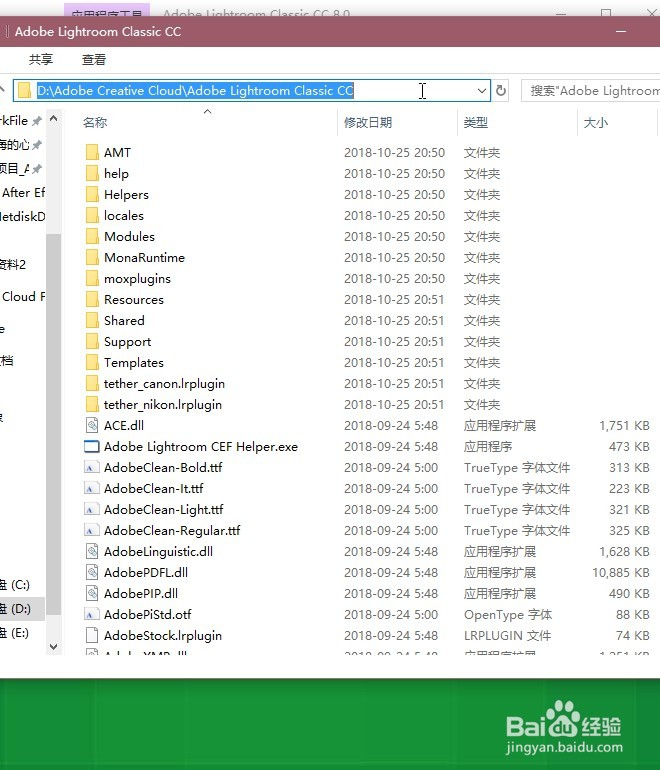Click the Templates folder icon

[x=92, y=362]
